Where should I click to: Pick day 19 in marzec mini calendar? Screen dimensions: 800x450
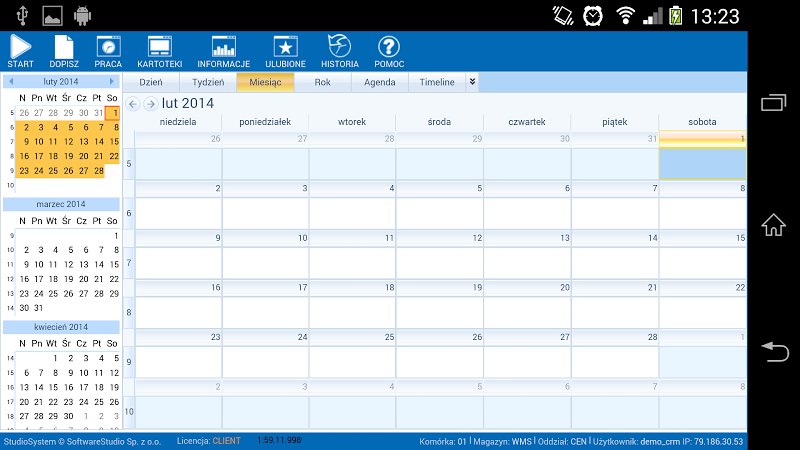[x=68, y=279]
